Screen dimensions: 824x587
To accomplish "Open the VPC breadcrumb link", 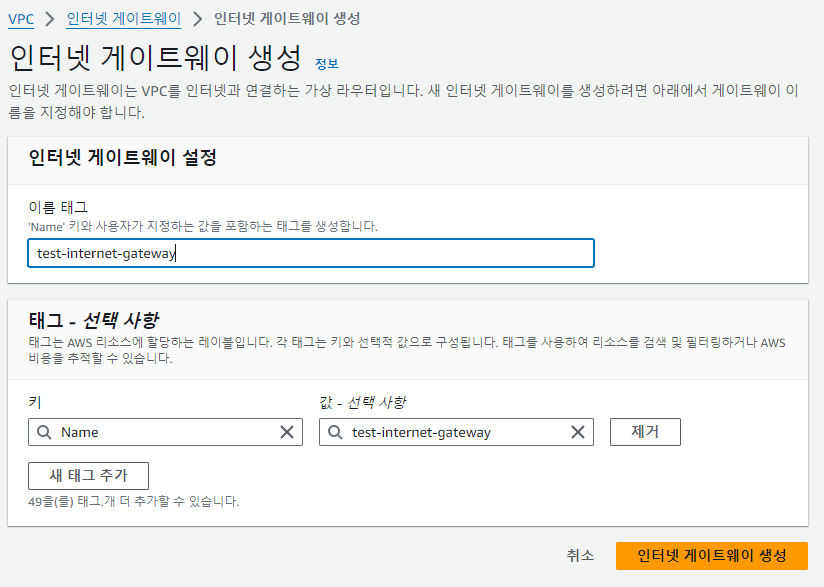I will [x=21, y=19].
